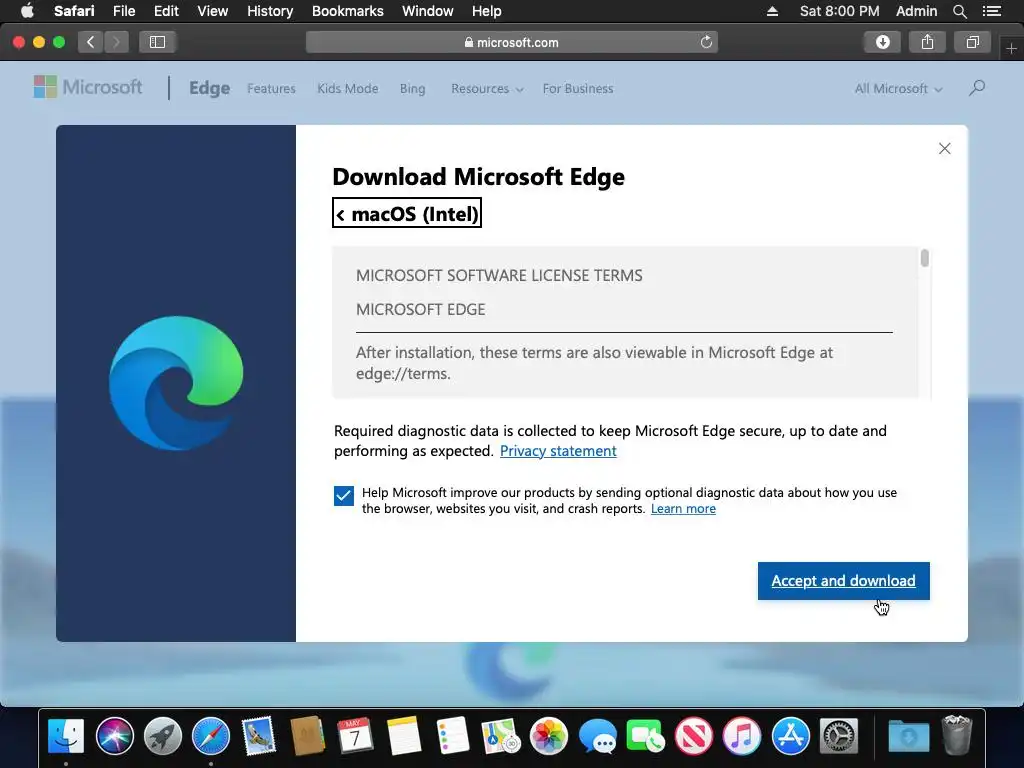Click the Edge heading link

pyautogui.click(x=209, y=88)
